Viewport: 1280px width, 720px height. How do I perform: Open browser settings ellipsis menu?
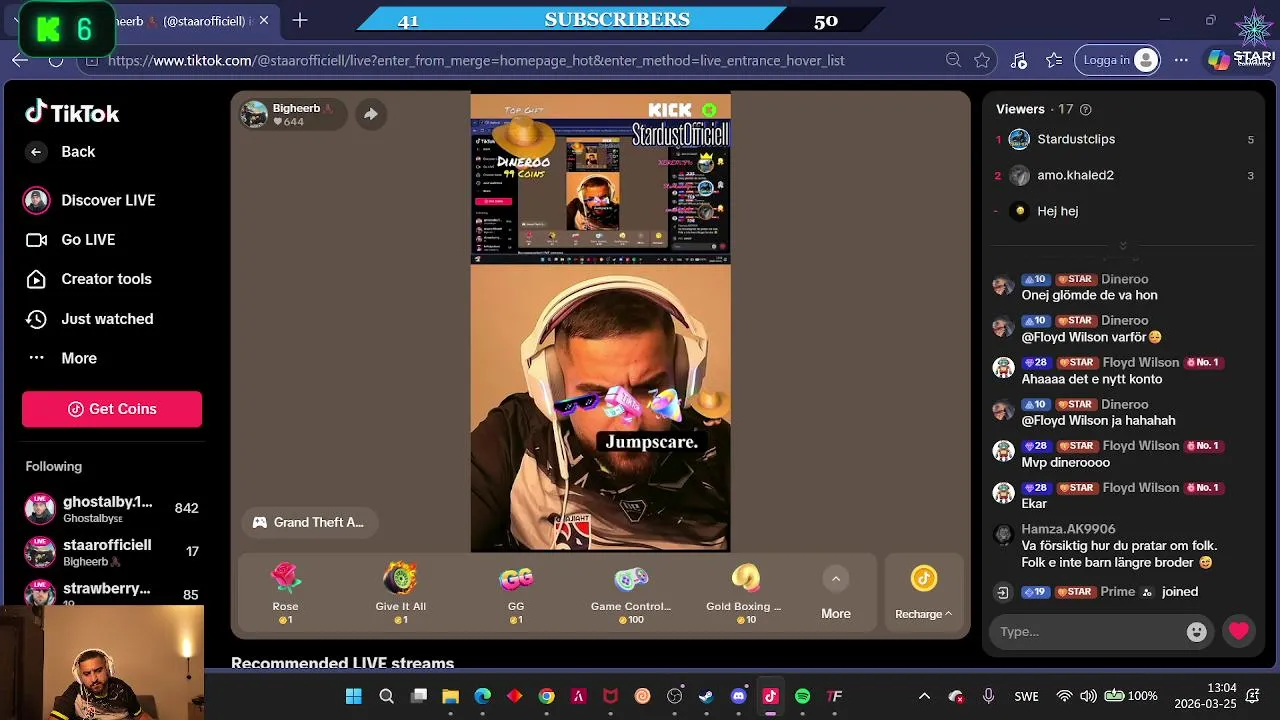tap(1181, 61)
